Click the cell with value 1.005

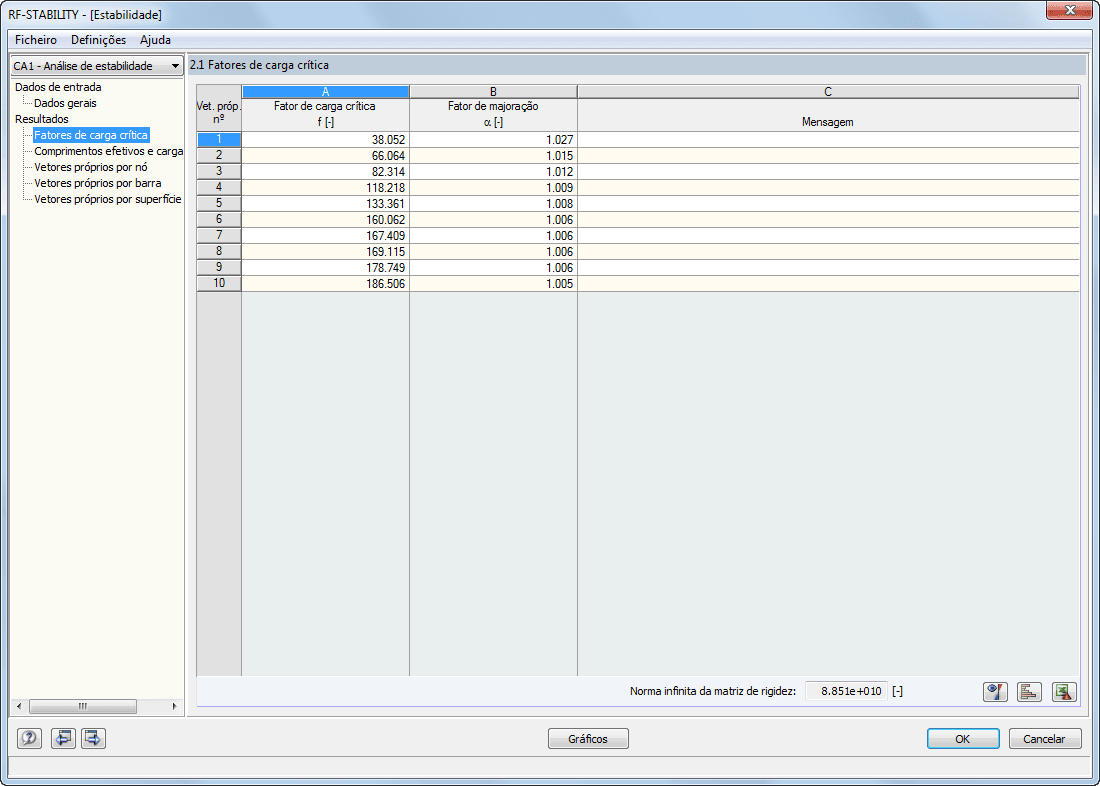[x=493, y=284]
